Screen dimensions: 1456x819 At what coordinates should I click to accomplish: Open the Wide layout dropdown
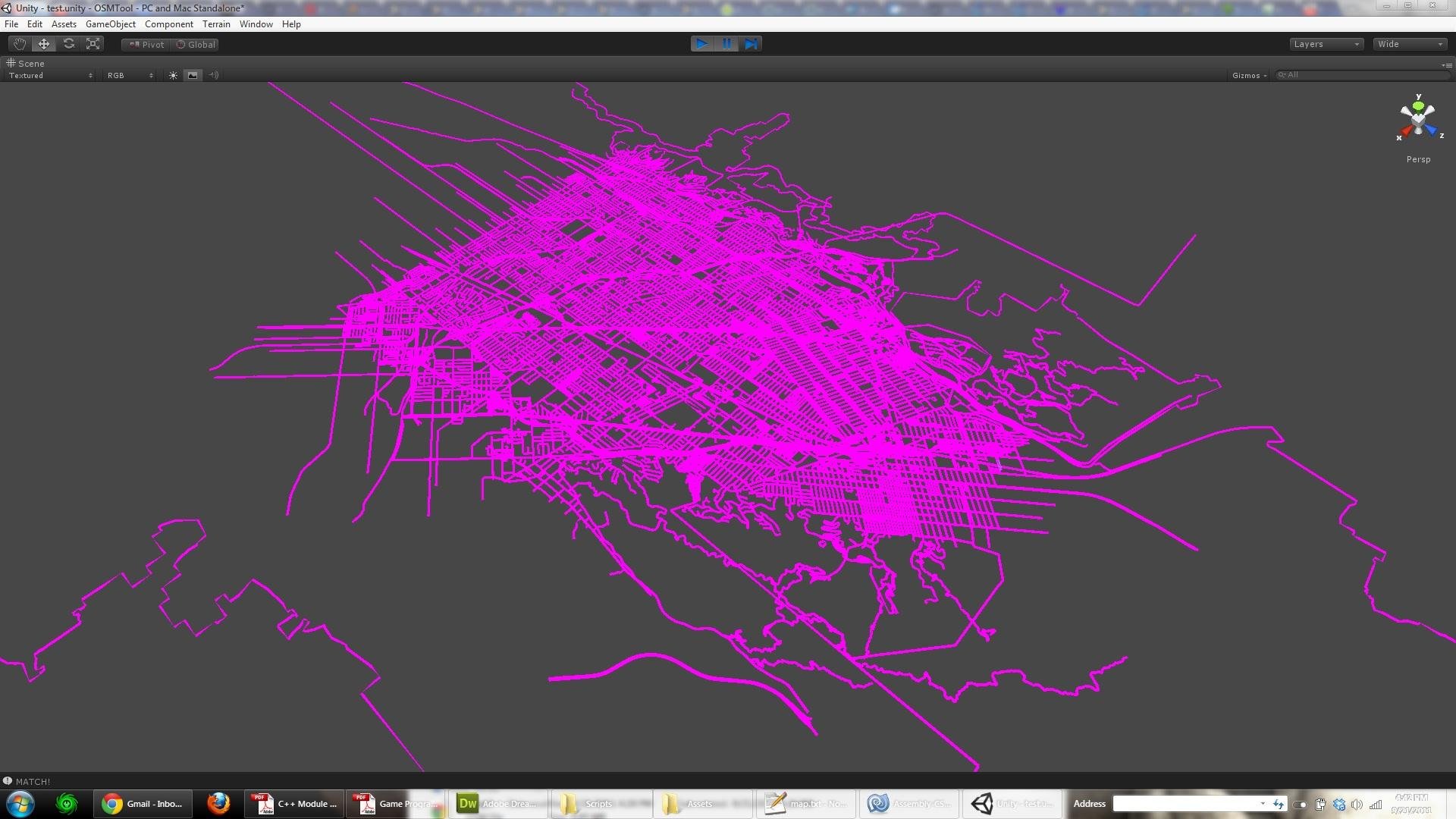coord(1409,43)
